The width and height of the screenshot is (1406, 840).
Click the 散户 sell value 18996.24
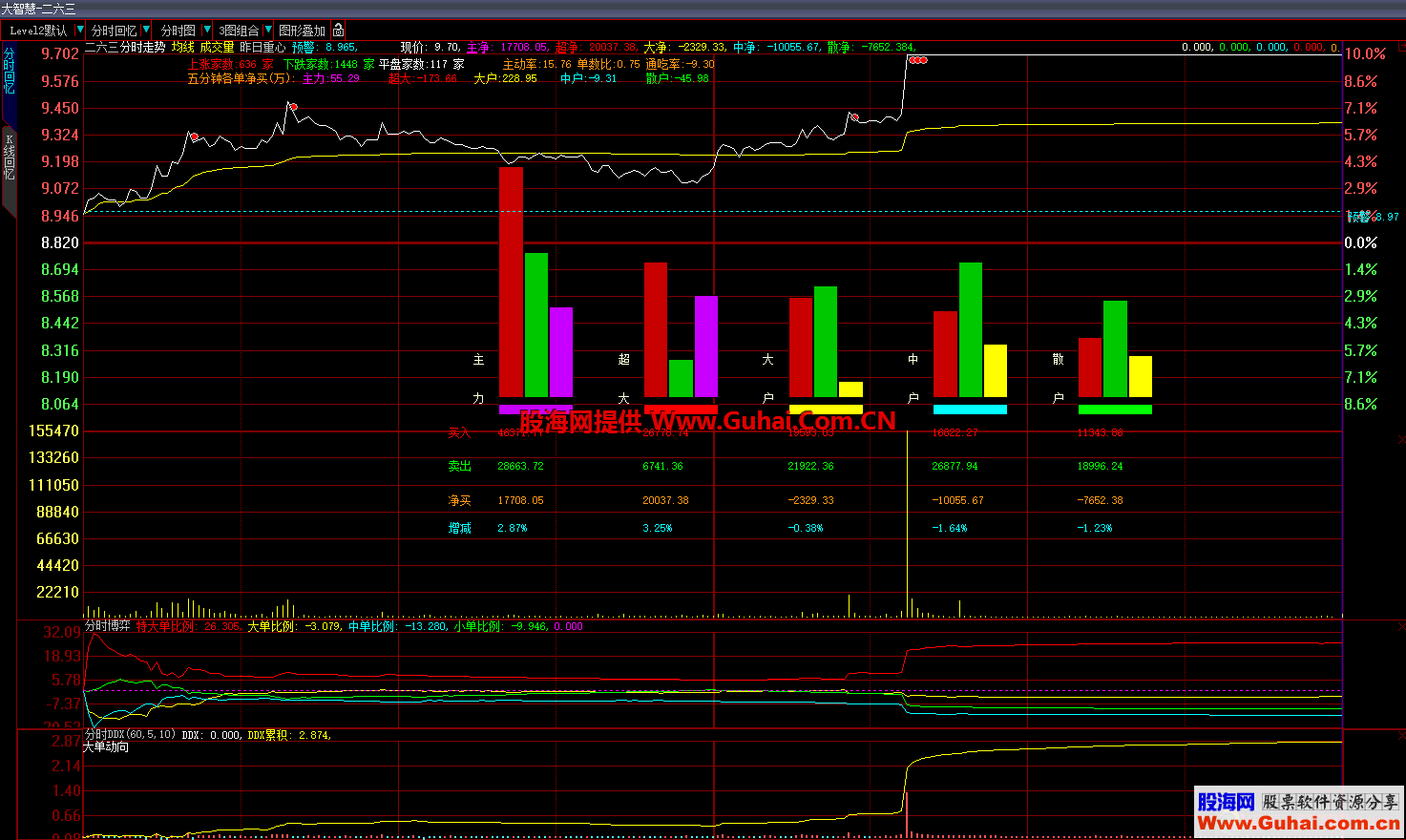[1101, 466]
